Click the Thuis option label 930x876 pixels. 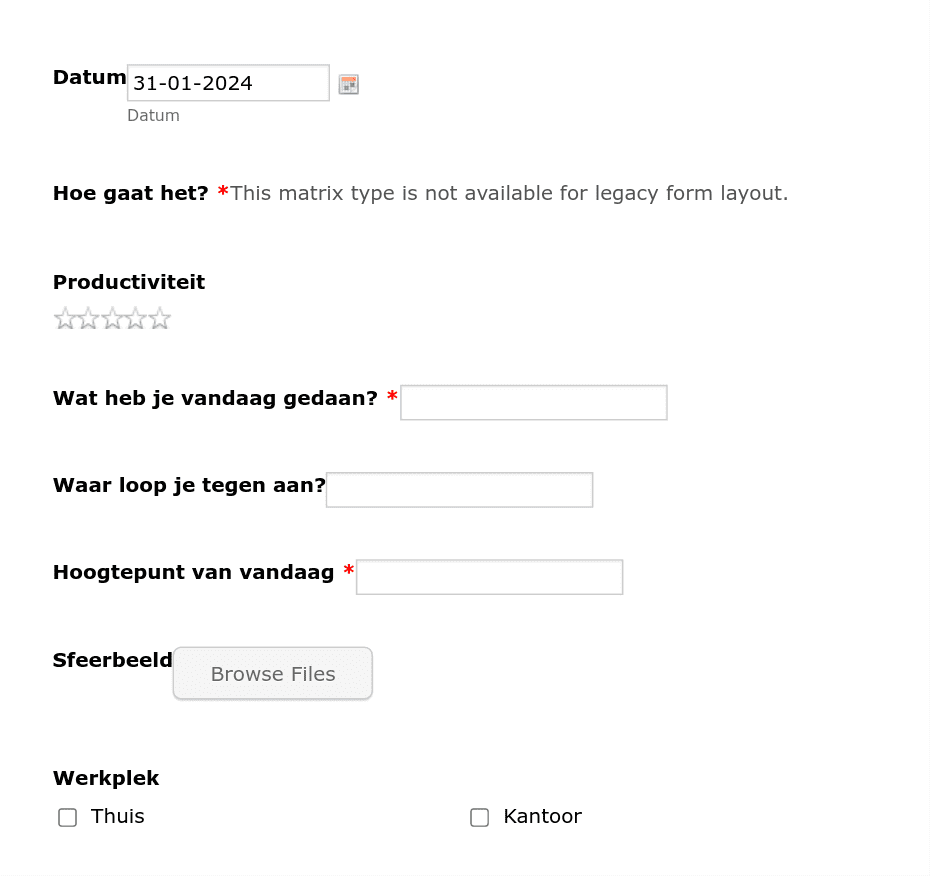coord(117,817)
